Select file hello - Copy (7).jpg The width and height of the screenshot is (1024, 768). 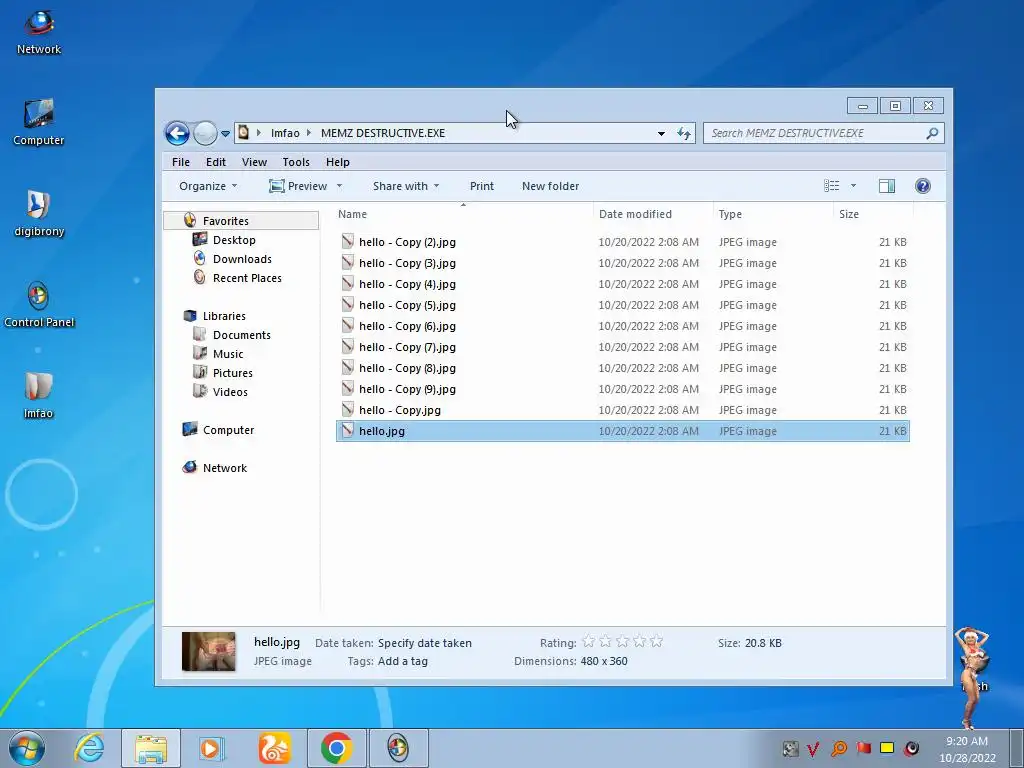pos(622,347)
